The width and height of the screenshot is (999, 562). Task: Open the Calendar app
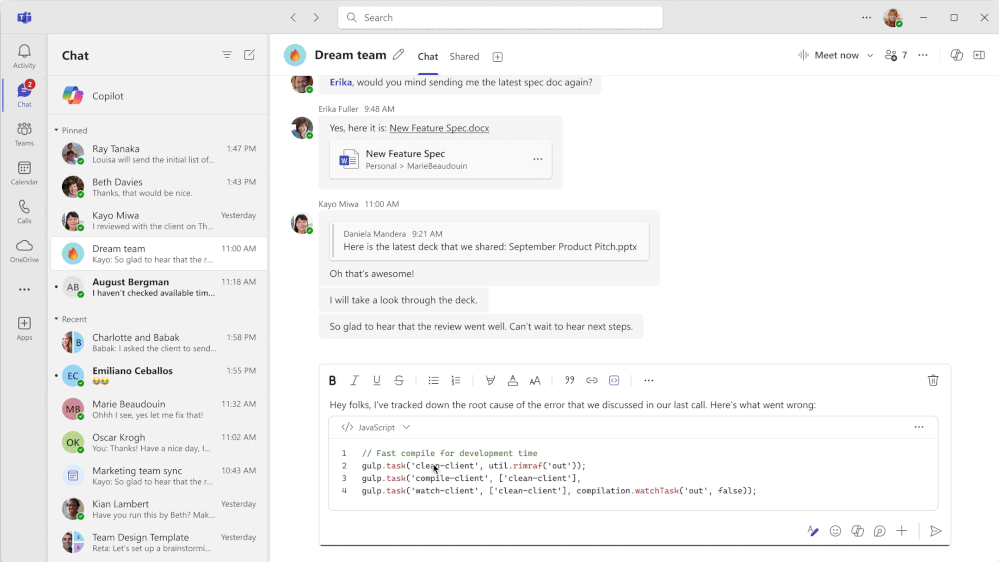tap(24, 173)
